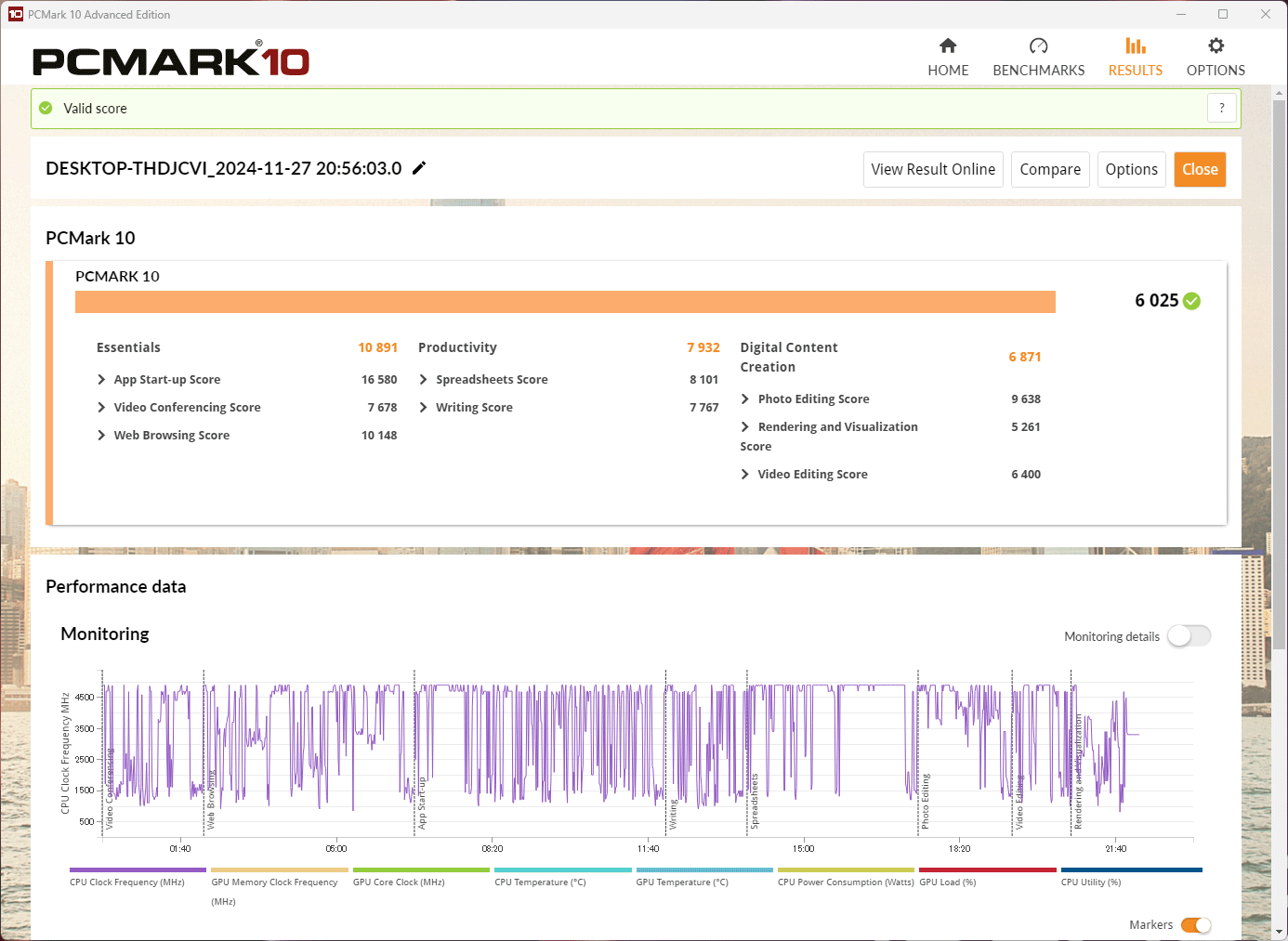
Task: Open Options via the gear icon
Action: (x=1216, y=46)
